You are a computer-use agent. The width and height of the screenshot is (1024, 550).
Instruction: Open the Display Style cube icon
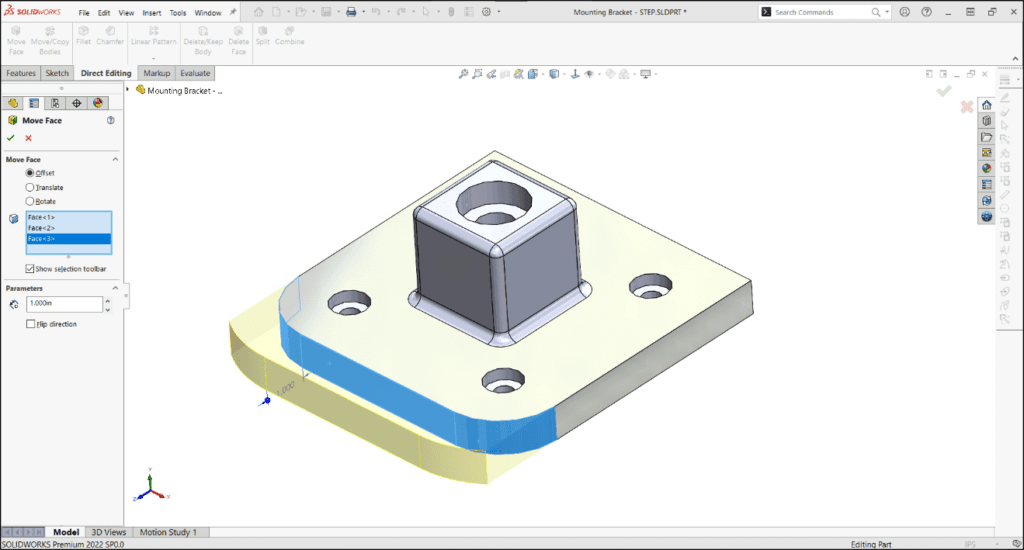tap(554, 74)
